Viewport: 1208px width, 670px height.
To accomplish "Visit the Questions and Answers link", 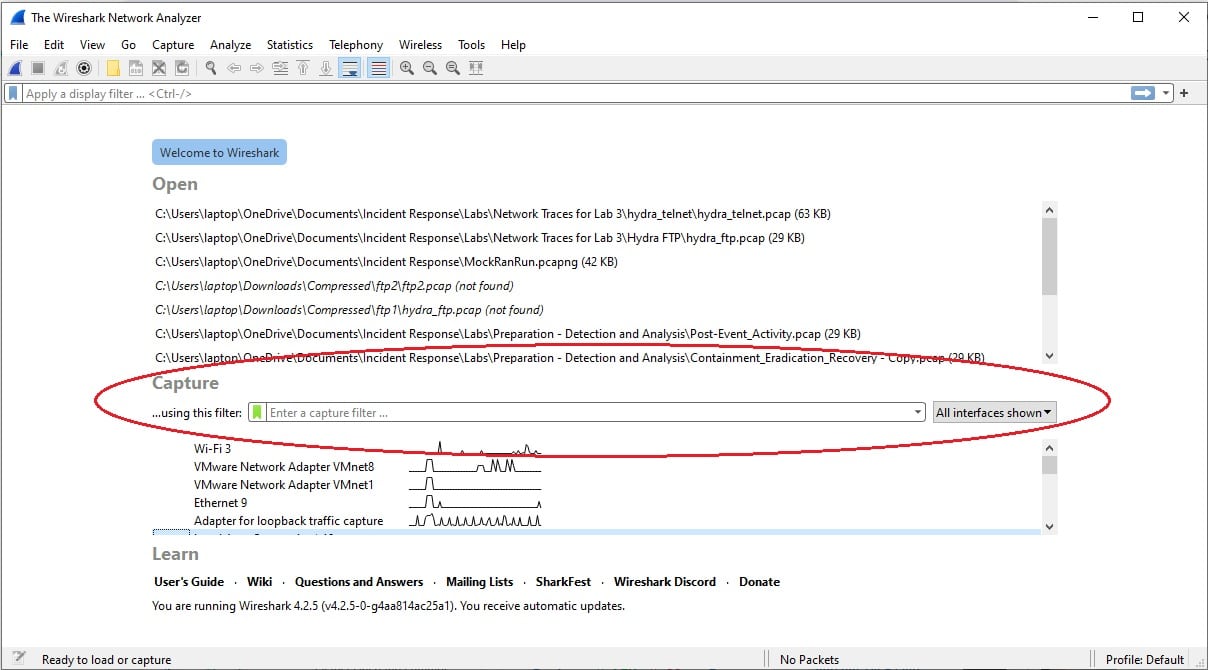I will tap(359, 581).
